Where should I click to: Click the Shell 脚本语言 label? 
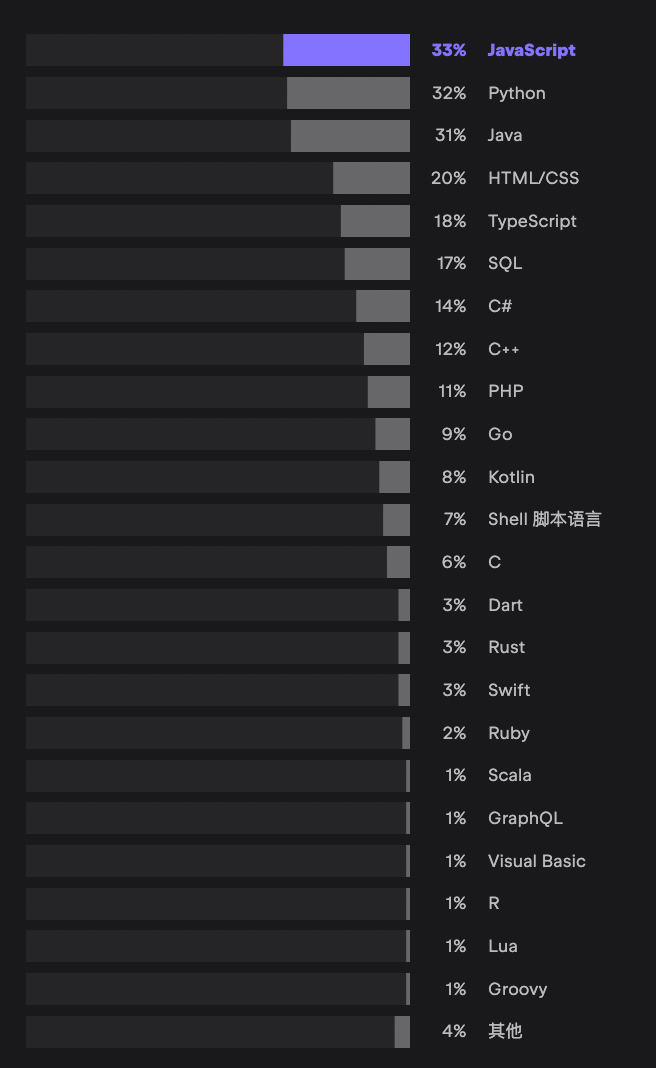(x=544, y=519)
